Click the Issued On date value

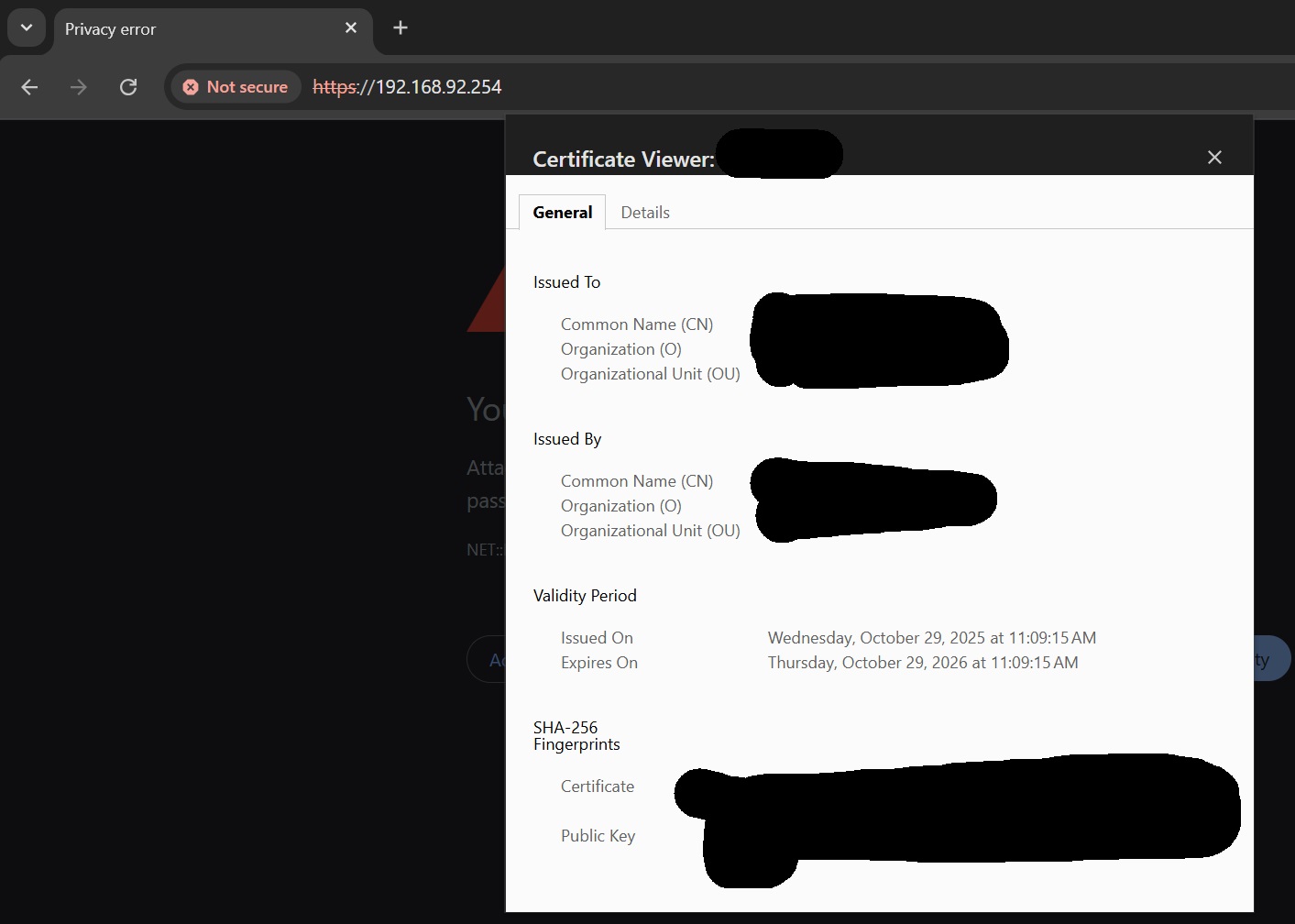[x=931, y=638]
